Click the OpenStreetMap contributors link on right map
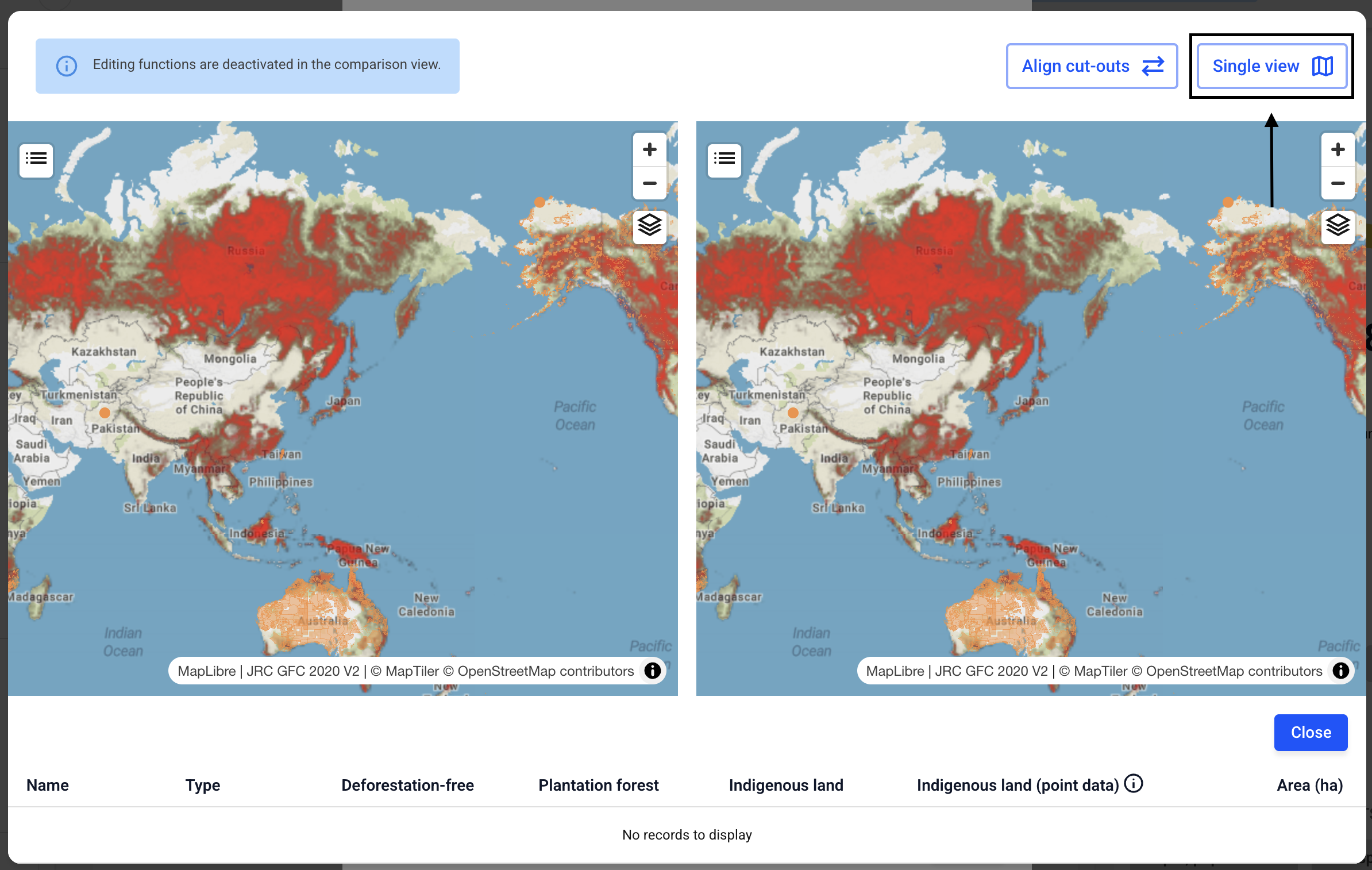Screen dimensions: 1372x870 pyautogui.click(x=1234, y=671)
